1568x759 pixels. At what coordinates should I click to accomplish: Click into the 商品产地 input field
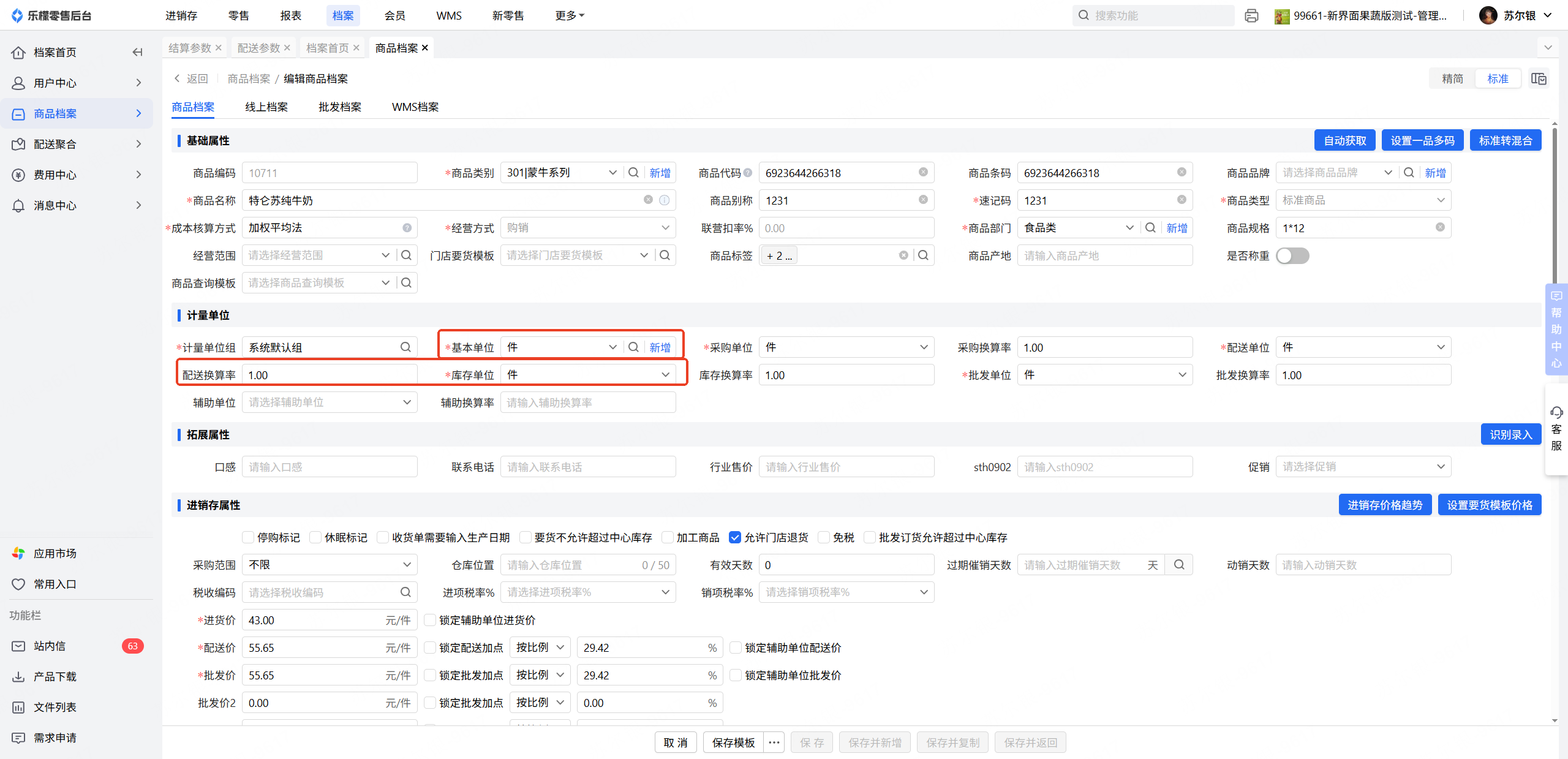(1104, 255)
